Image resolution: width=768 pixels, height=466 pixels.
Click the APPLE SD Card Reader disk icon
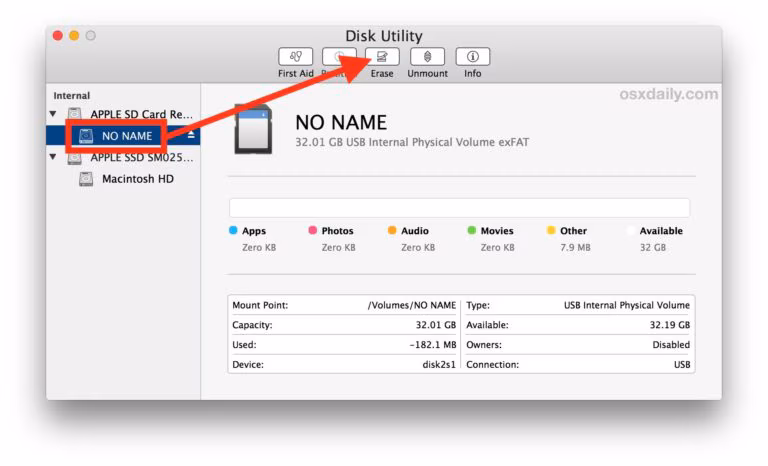[74, 114]
